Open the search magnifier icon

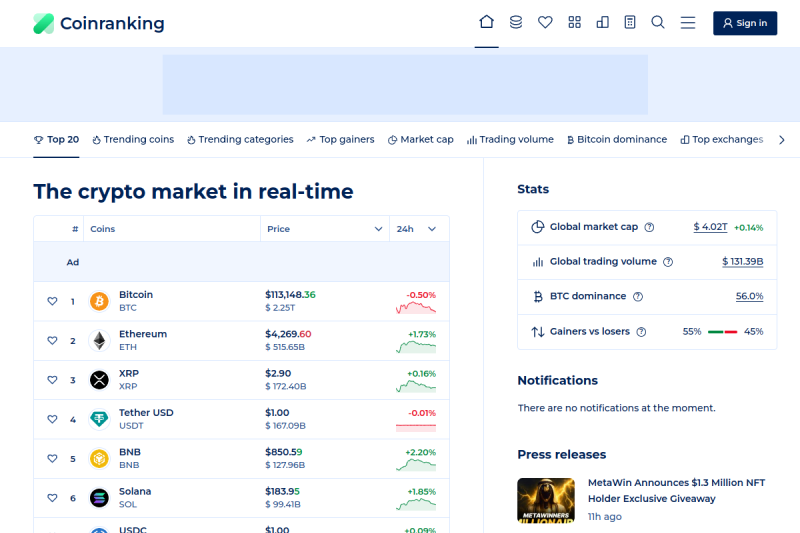pyautogui.click(x=658, y=22)
